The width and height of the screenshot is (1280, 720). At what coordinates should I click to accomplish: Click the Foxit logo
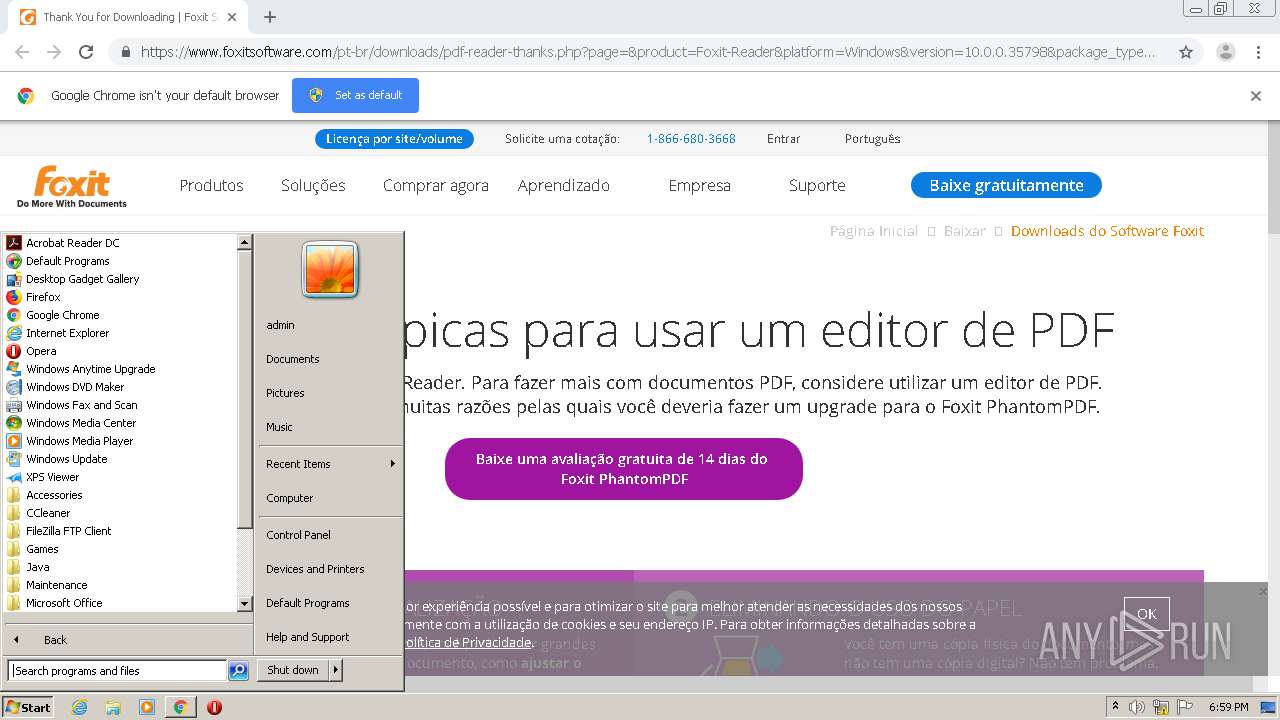tap(72, 187)
